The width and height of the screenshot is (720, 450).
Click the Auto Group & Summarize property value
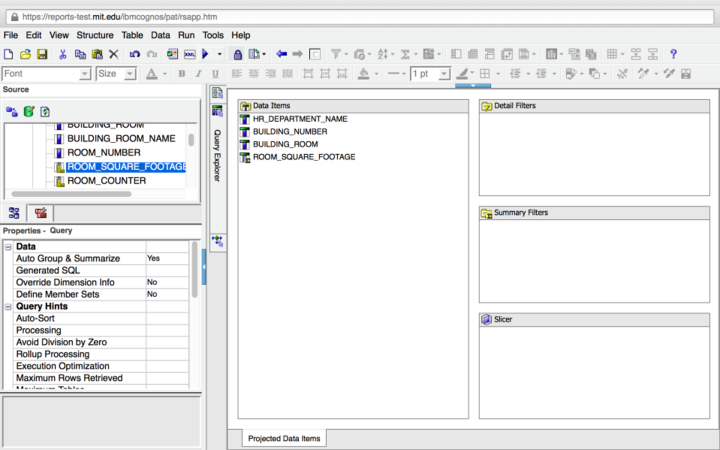pos(165,258)
